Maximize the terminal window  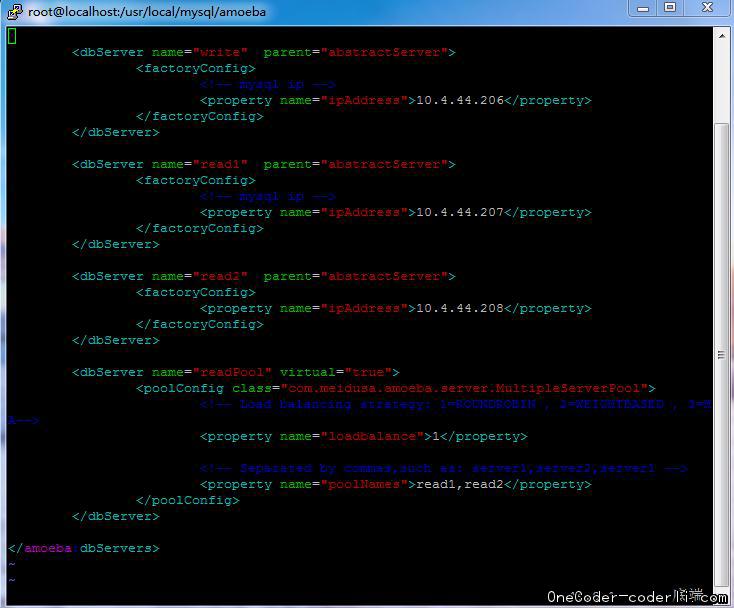pyautogui.click(x=670, y=8)
